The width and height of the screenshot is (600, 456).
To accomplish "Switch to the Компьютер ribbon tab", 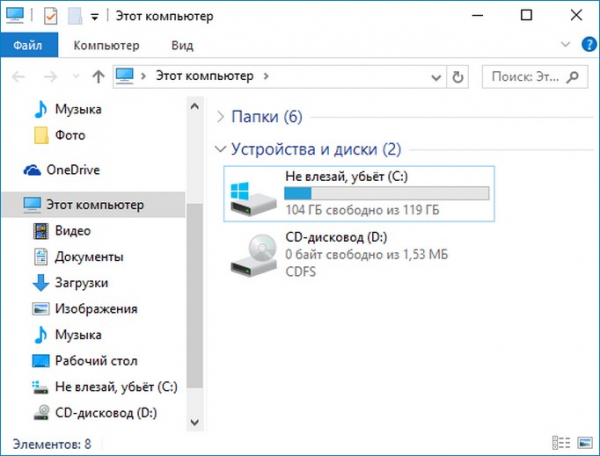I will [x=106, y=45].
